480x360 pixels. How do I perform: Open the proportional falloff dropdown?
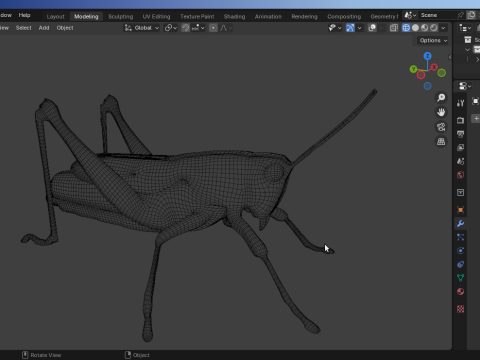point(226,28)
